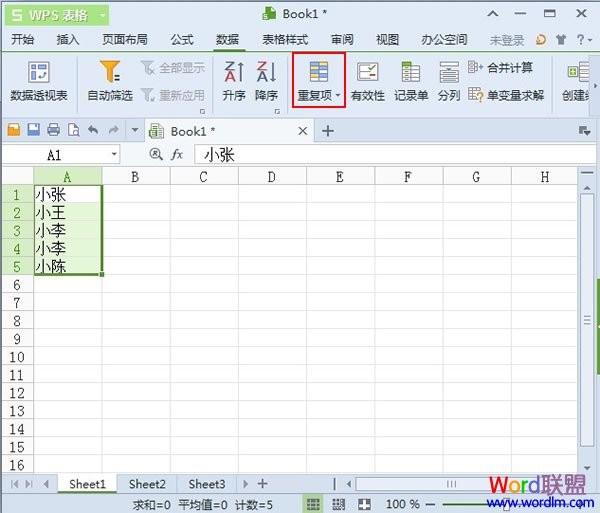The image size is (600, 513).
Task: Select row 8 header
Action: (x=17, y=321)
